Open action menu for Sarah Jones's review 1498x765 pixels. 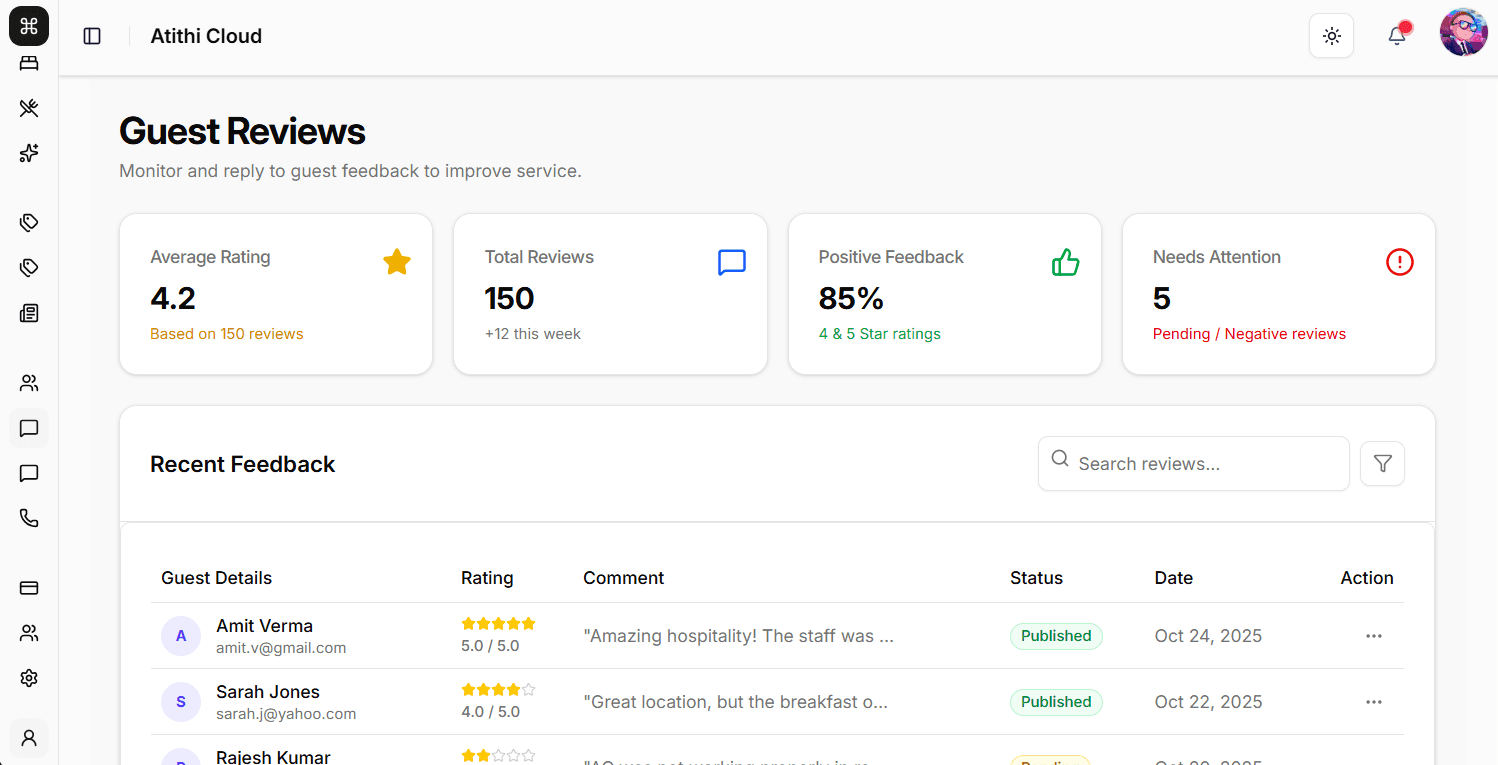point(1374,702)
